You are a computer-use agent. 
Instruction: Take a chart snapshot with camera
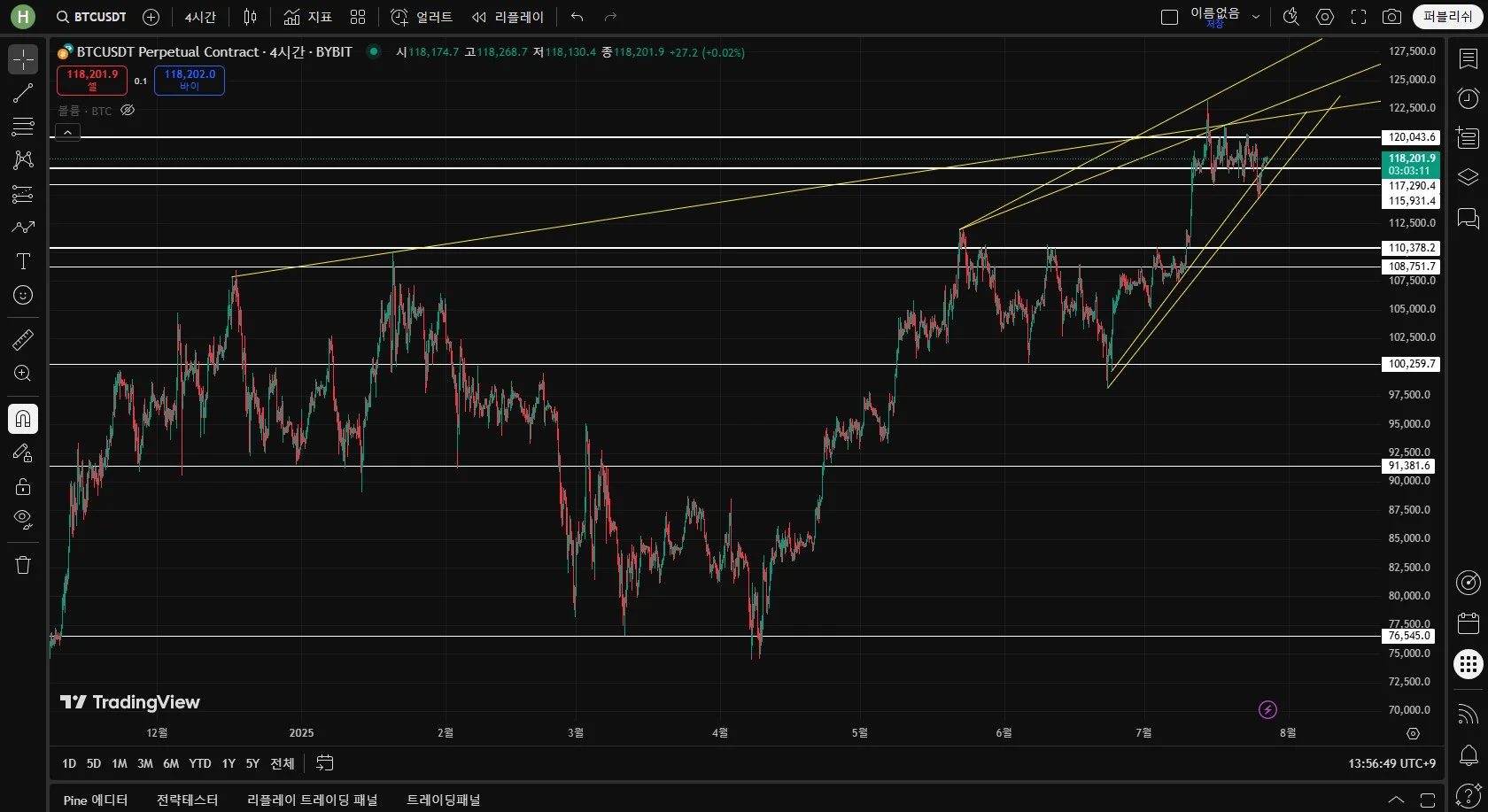[1392, 17]
